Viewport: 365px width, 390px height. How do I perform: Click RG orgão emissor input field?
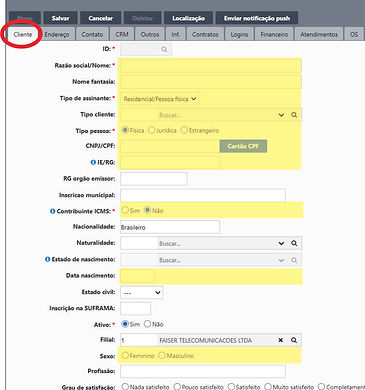[154, 179]
